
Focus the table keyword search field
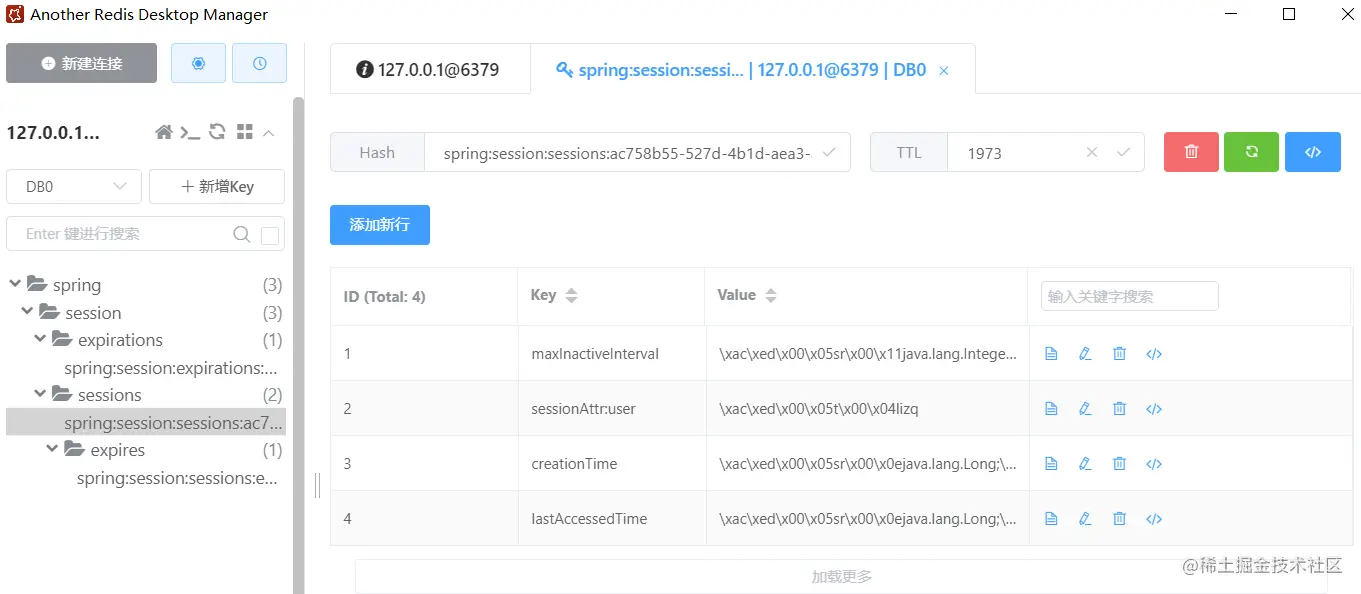click(x=1130, y=296)
